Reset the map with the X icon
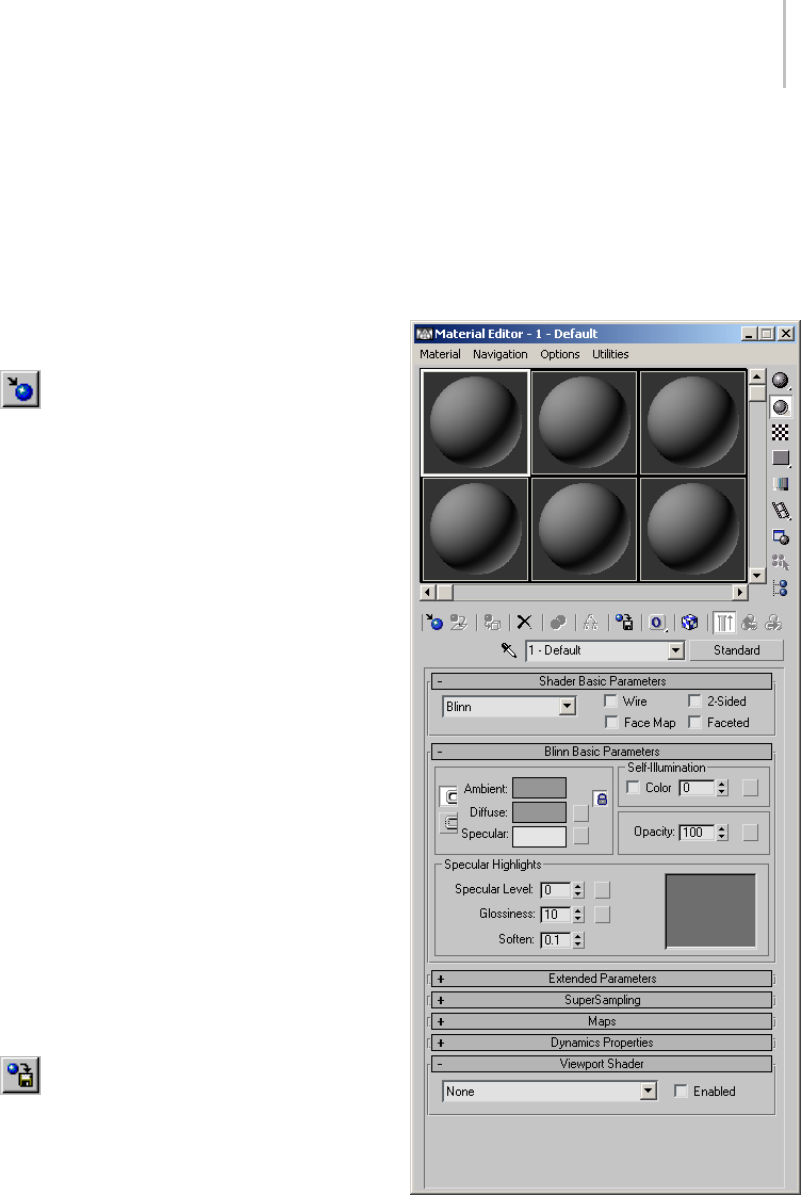 tap(524, 623)
